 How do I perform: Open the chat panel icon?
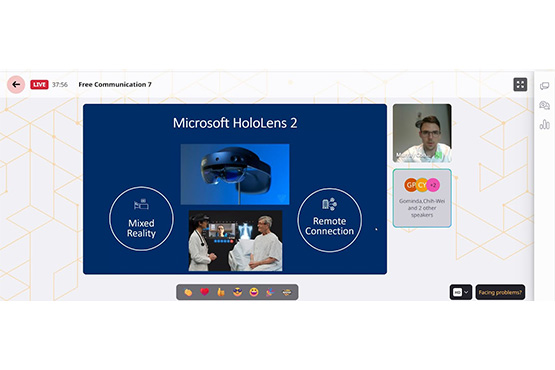(544, 86)
